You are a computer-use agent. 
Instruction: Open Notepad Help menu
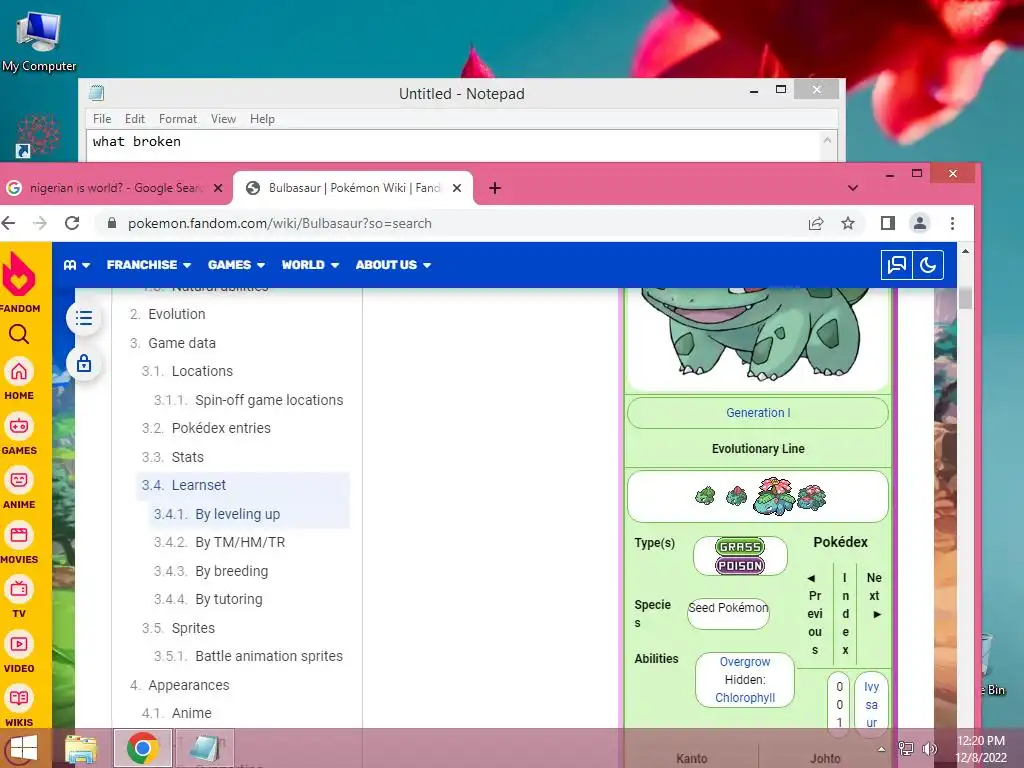pos(262,119)
